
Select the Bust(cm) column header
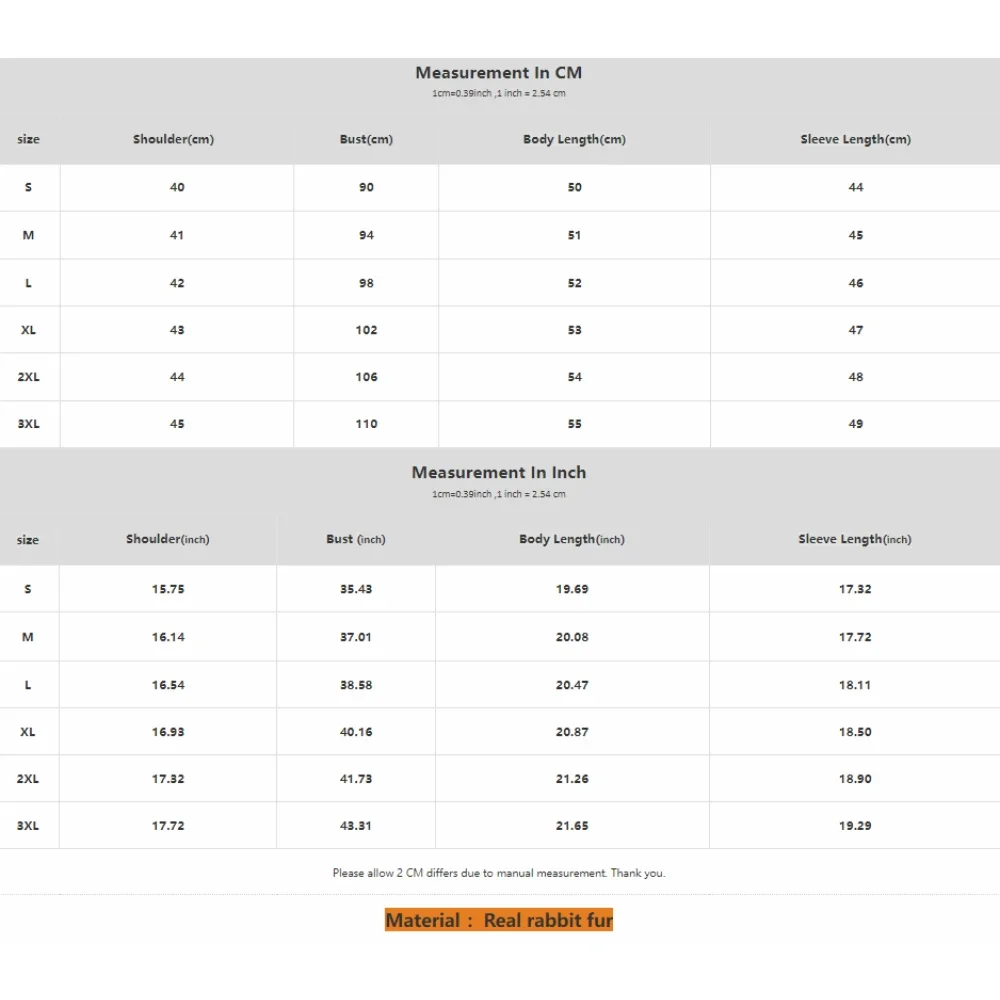click(366, 139)
